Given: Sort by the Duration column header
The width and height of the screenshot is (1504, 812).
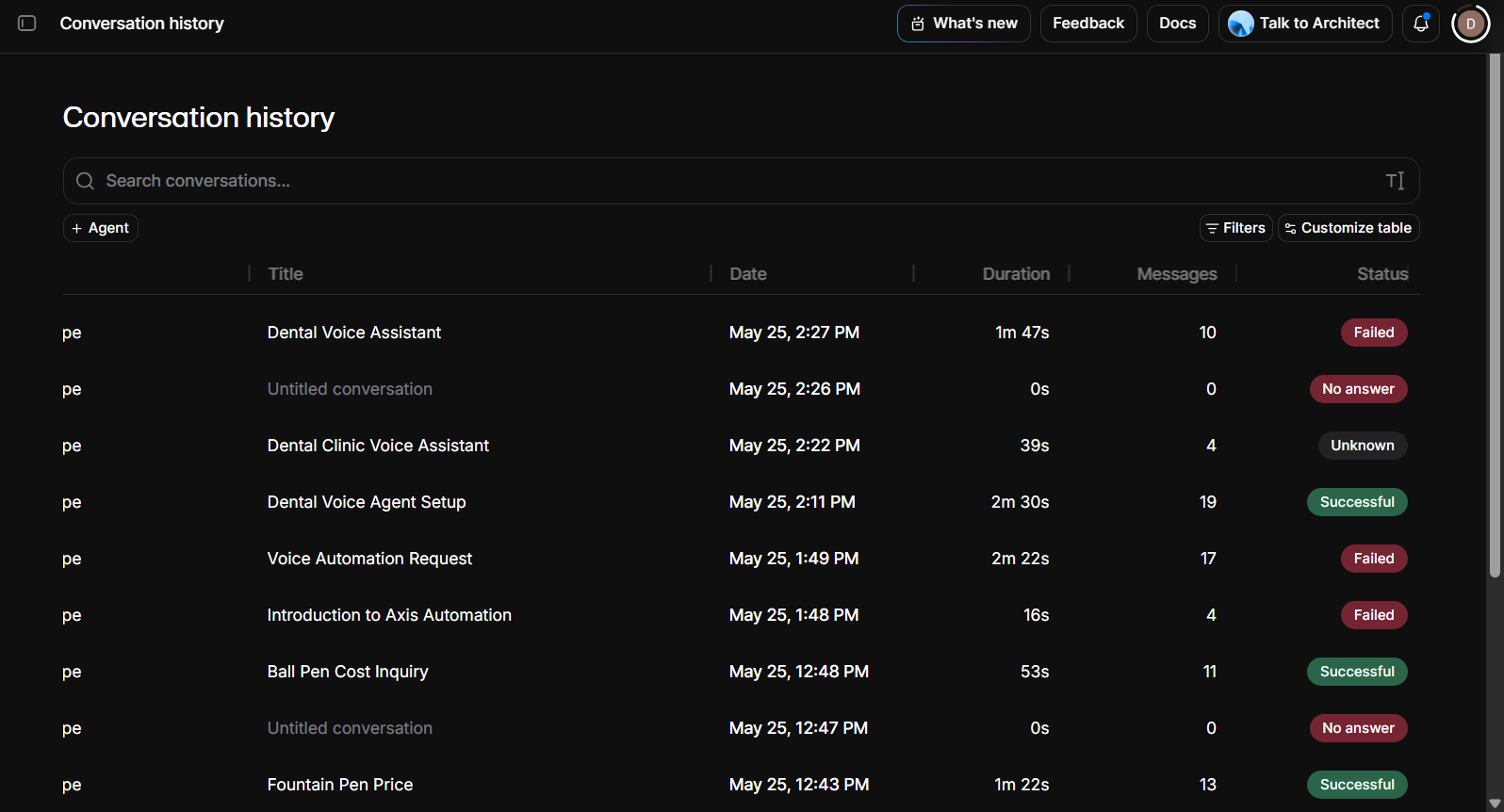Looking at the screenshot, I should click(1016, 274).
